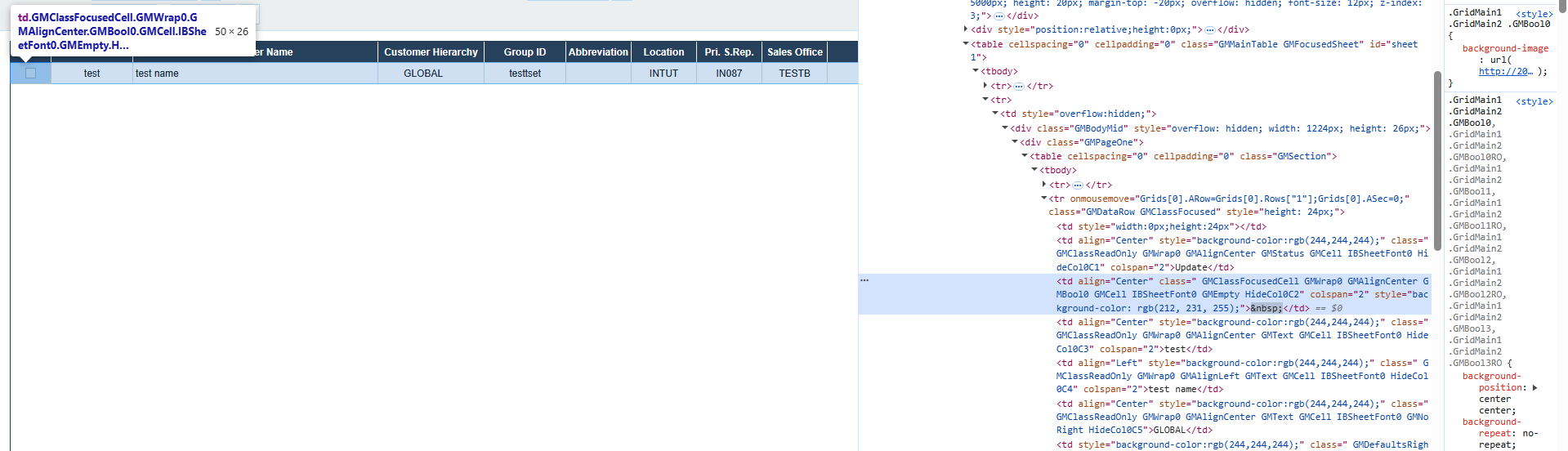Screen dimensions: 1568x451
Task: Follow the http://20… background-image URL link
Action: [1506, 71]
